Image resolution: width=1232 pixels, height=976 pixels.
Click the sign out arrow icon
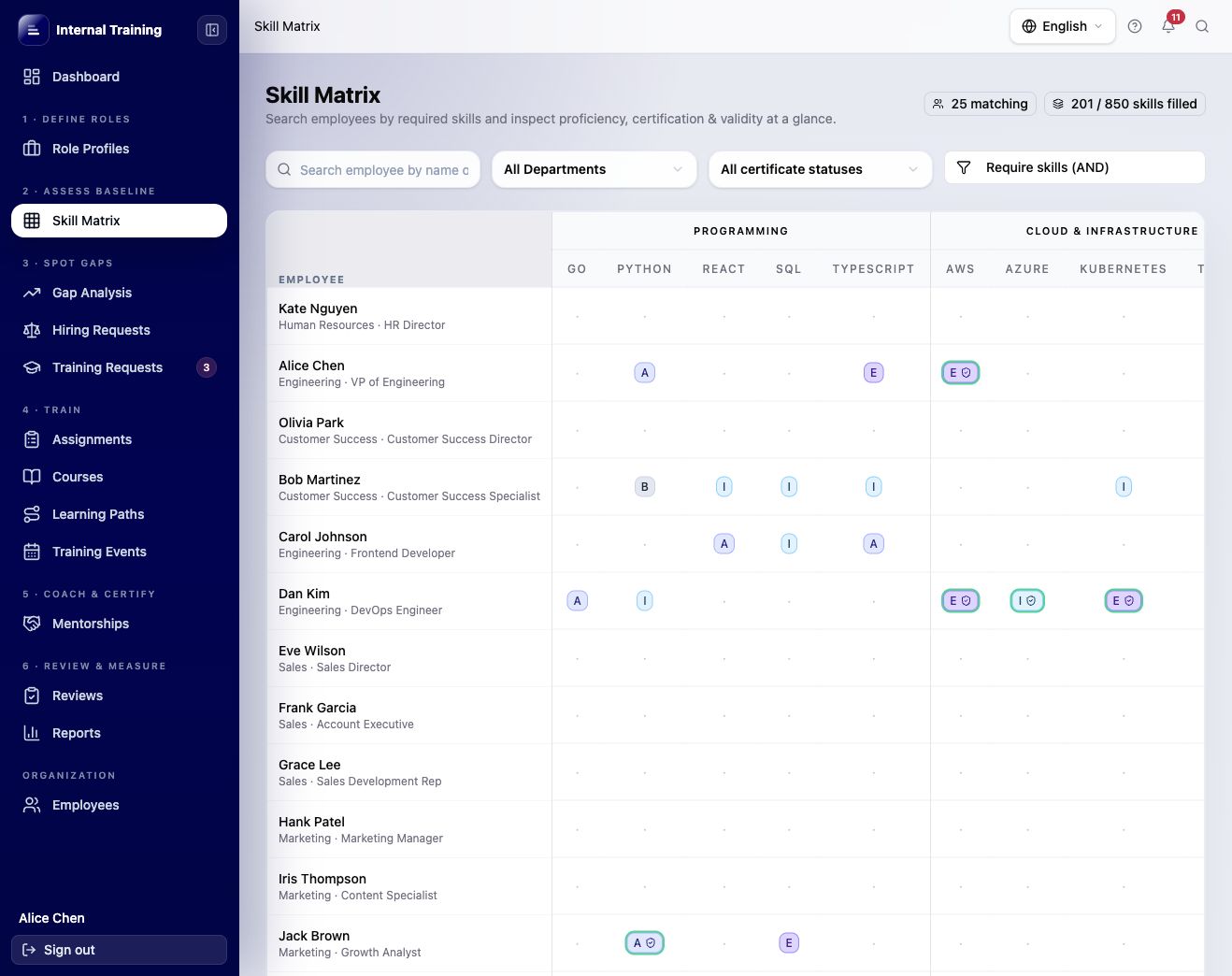(29, 950)
